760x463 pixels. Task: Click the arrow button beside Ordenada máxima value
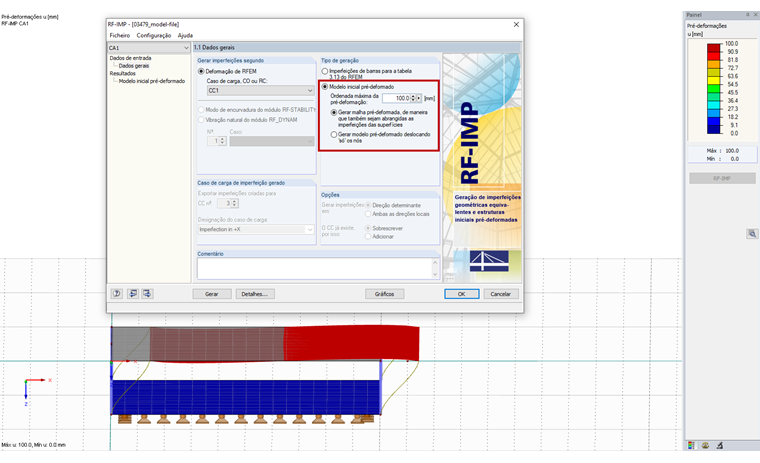pos(419,98)
